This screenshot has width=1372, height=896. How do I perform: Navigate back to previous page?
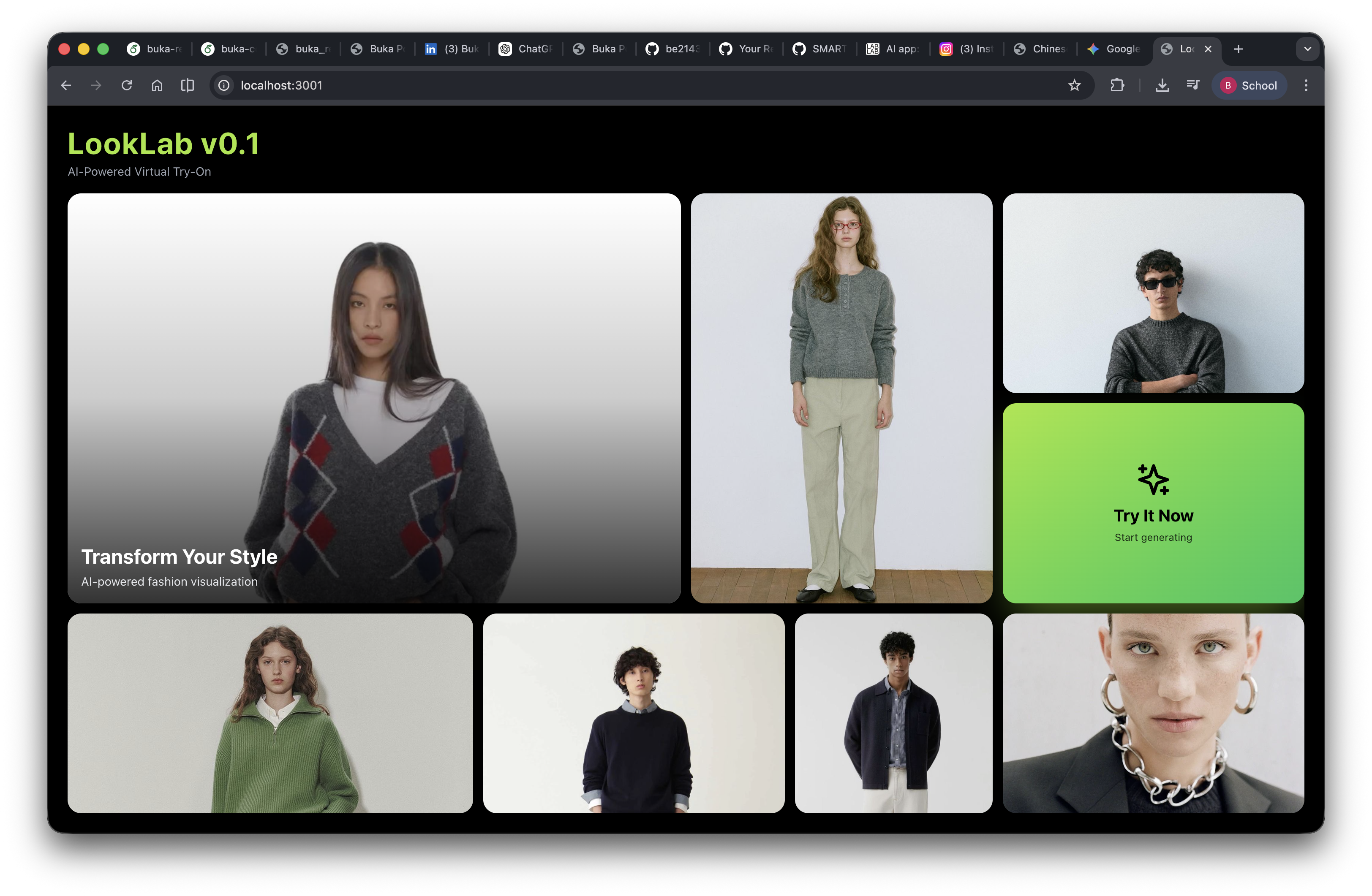(x=66, y=85)
